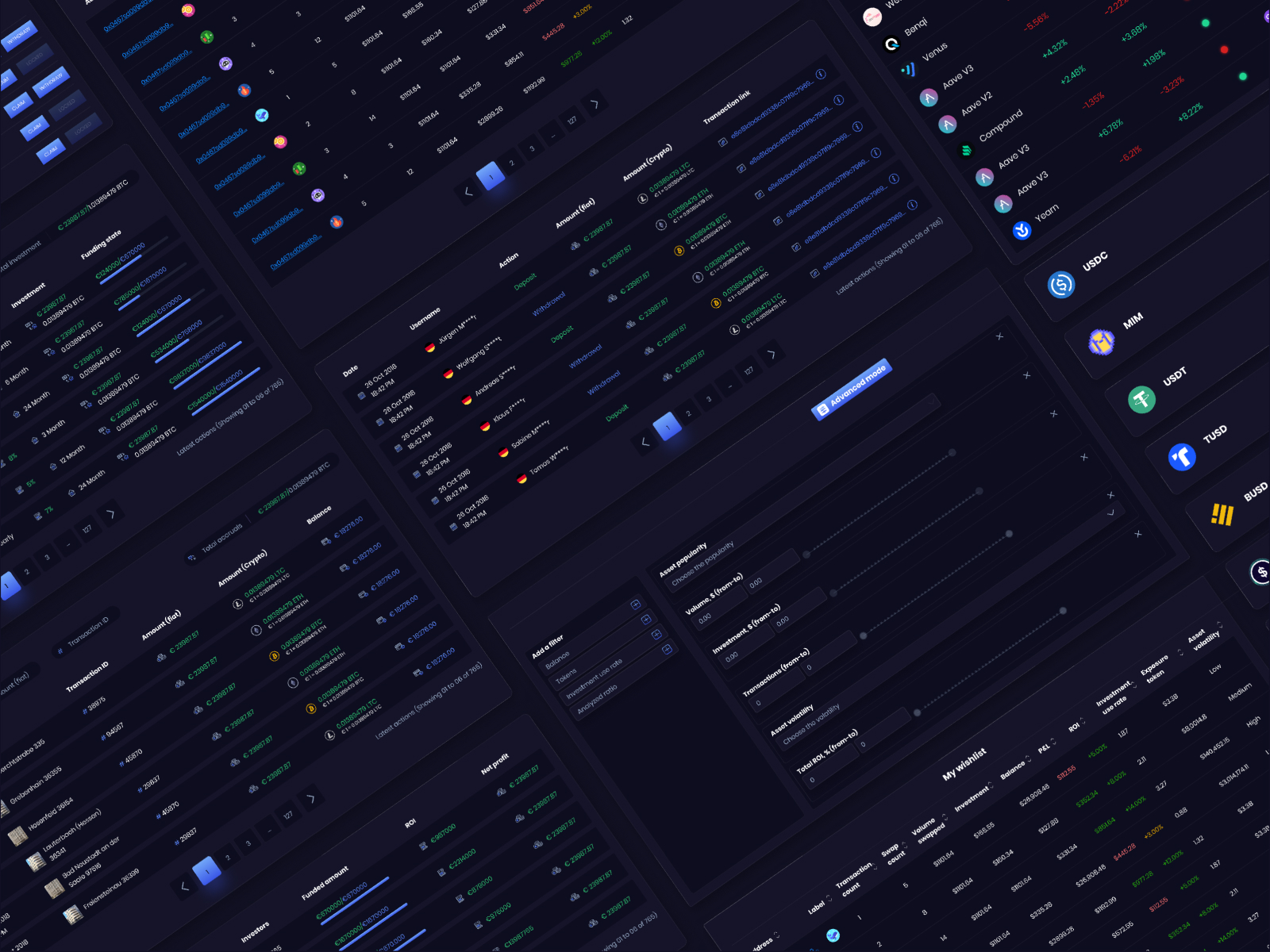Go to previous page in Username transactions table

click(x=645, y=442)
